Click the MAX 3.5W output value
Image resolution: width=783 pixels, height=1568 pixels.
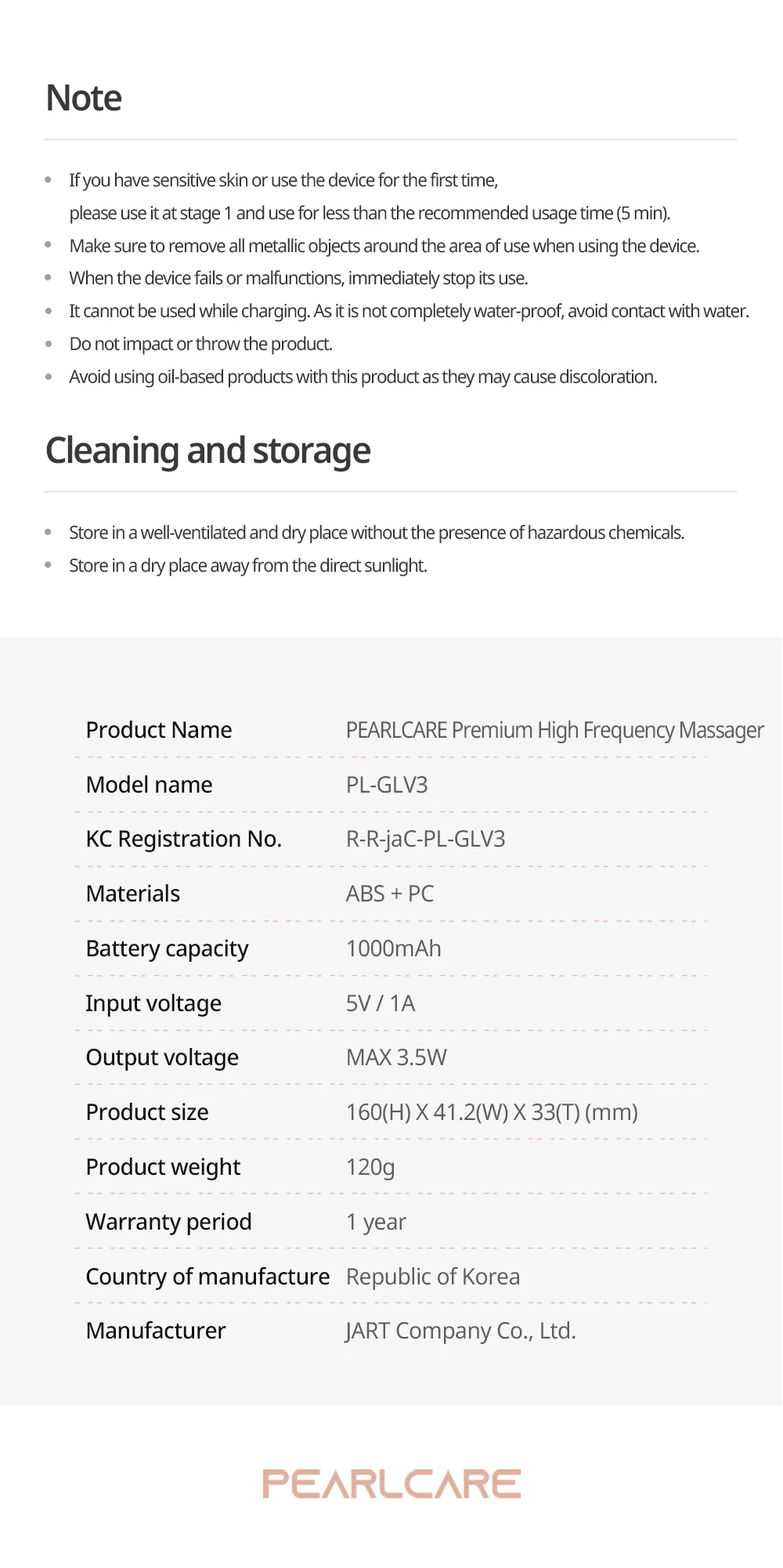coord(396,1057)
